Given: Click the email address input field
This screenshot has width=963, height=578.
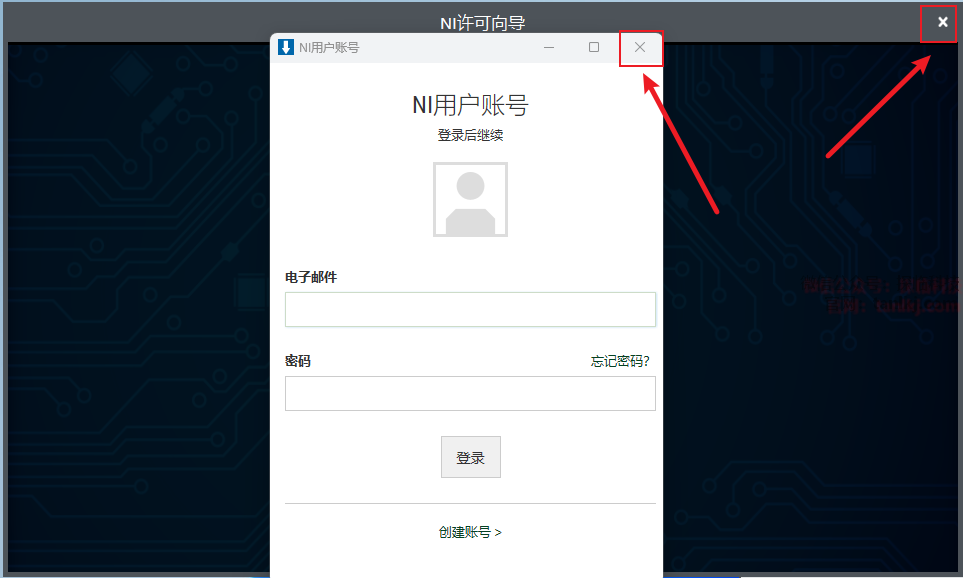Looking at the screenshot, I should (x=470, y=310).
